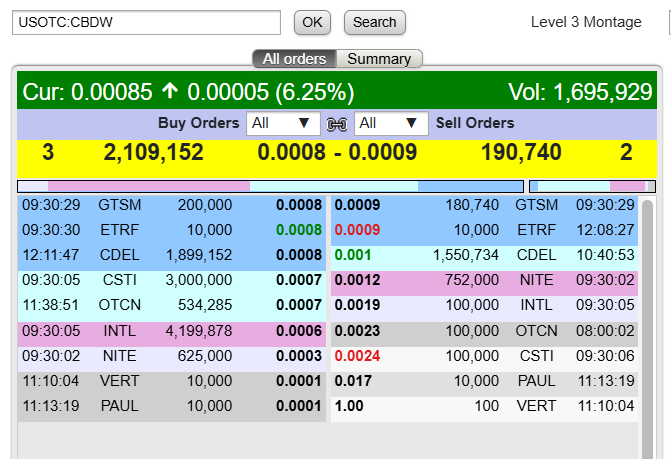Click the vertical scrollbar of the order list
Image resolution: width=671 pixels, height=459 pixels.
[647, 327]
